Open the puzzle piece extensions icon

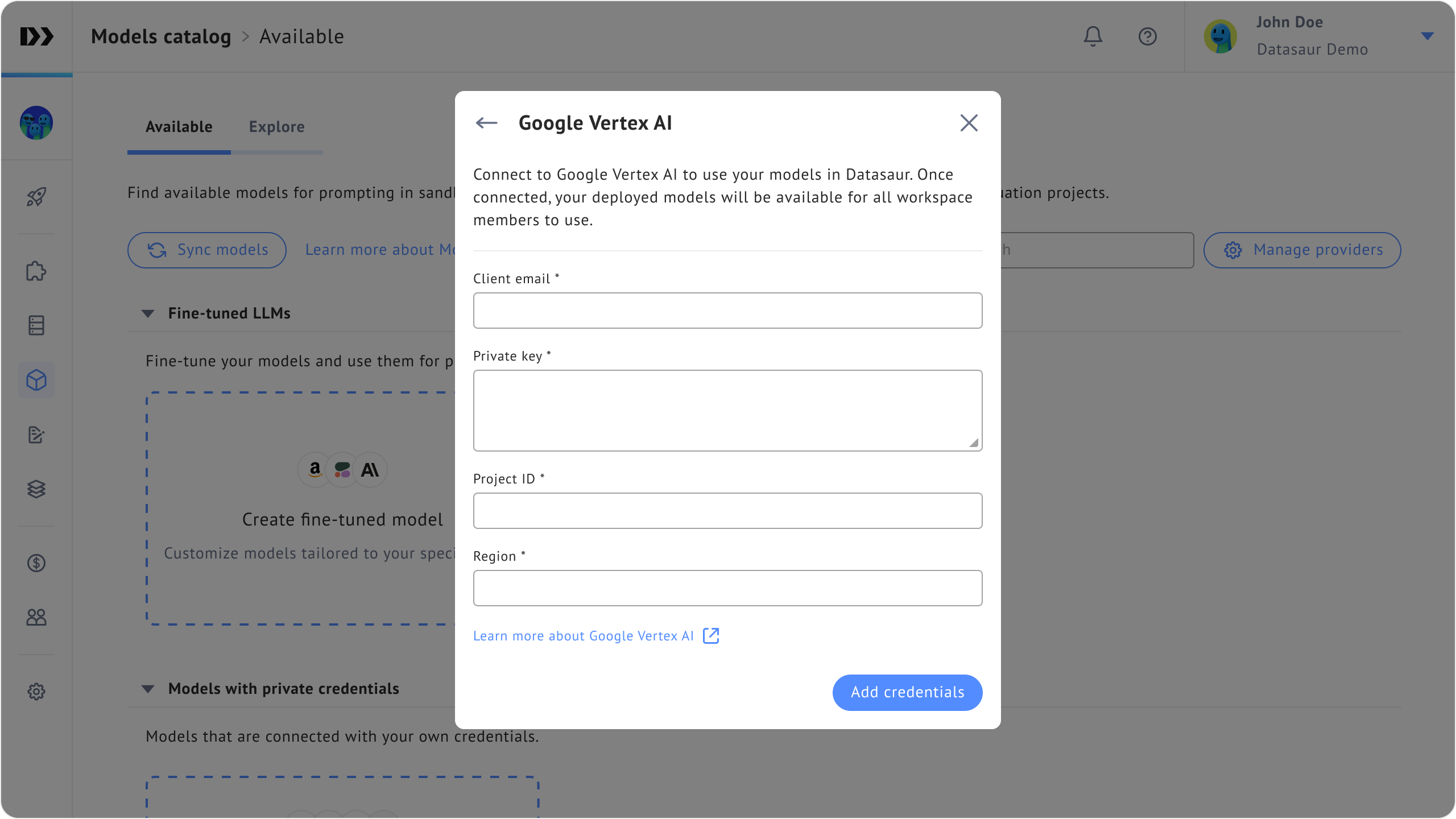coord(36,271)
